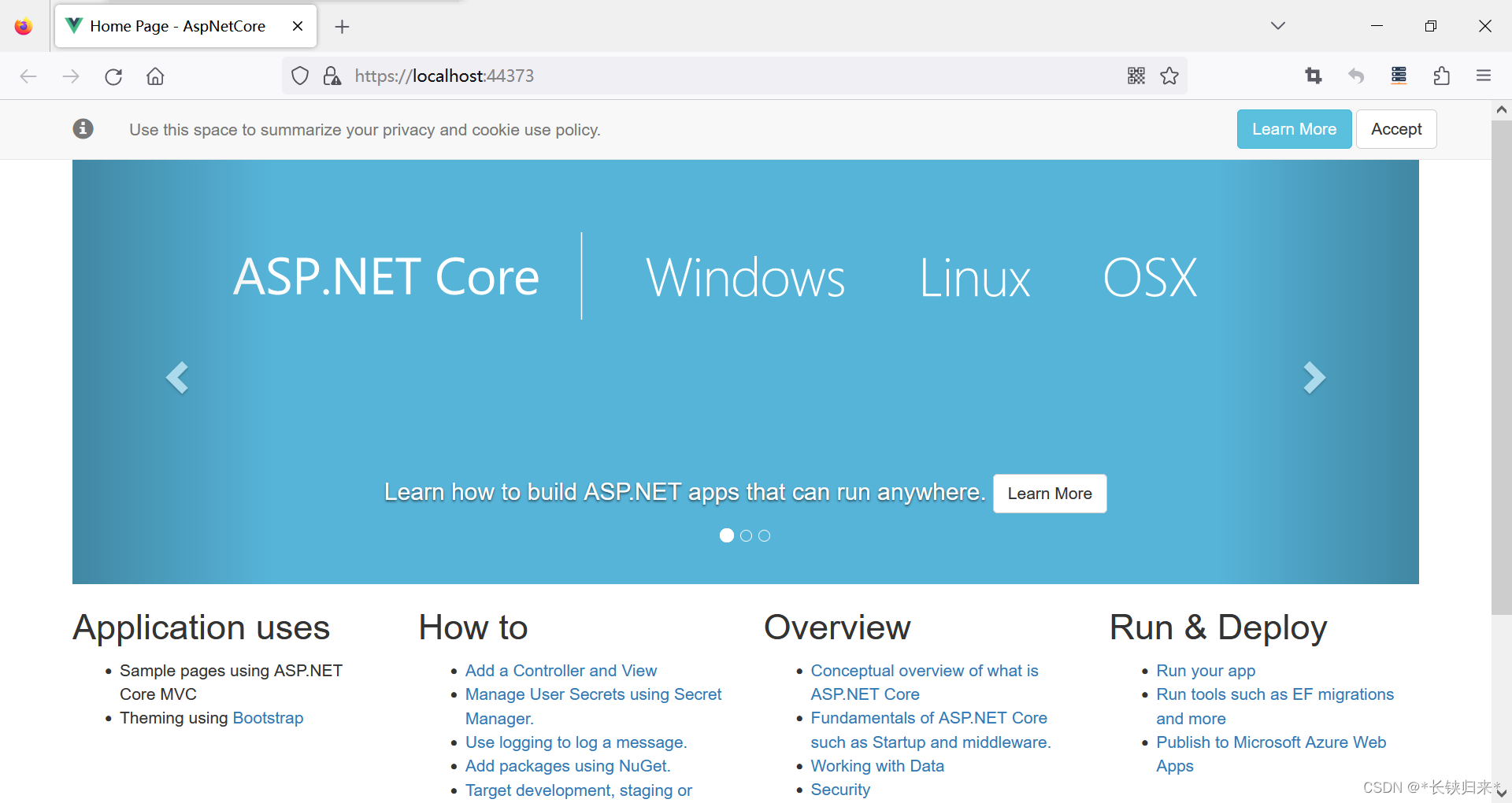Click the cookie policy info icon
The height and width of the screenshot is (803, 1512).
83,128
